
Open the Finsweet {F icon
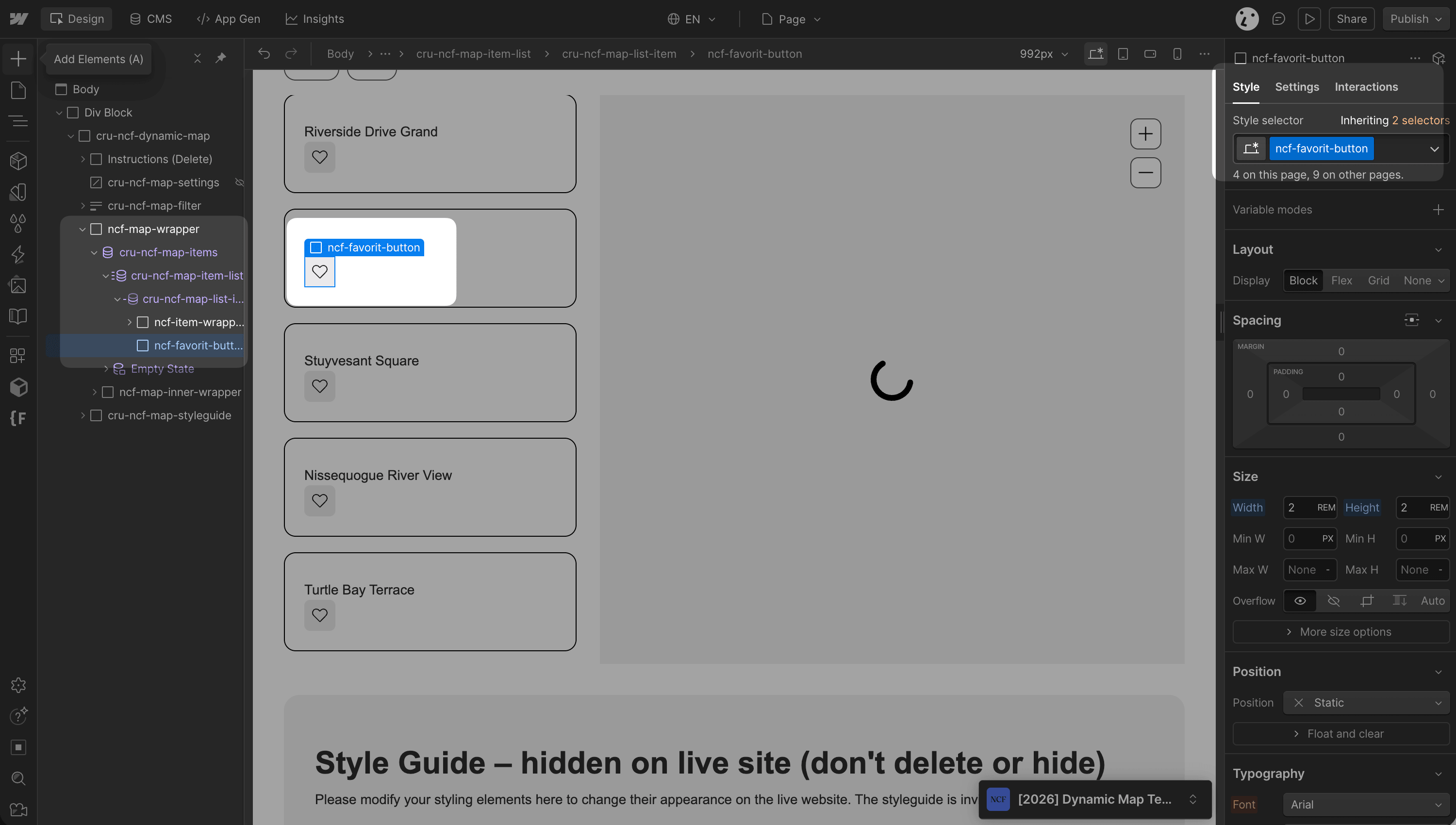click(x=18, y=418)
